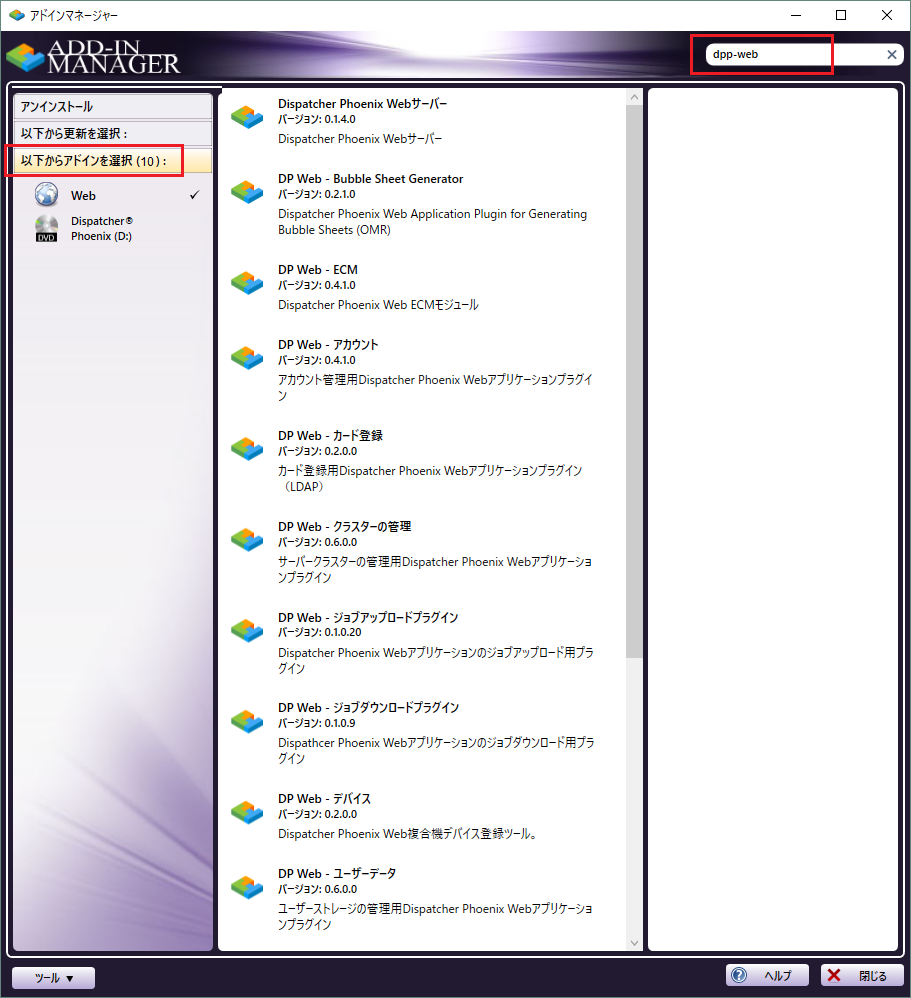Viewport: 911px width, 998px height.
Task: Select DP Web - Bubble Sheet Generator title
Action: pos(371,179)
